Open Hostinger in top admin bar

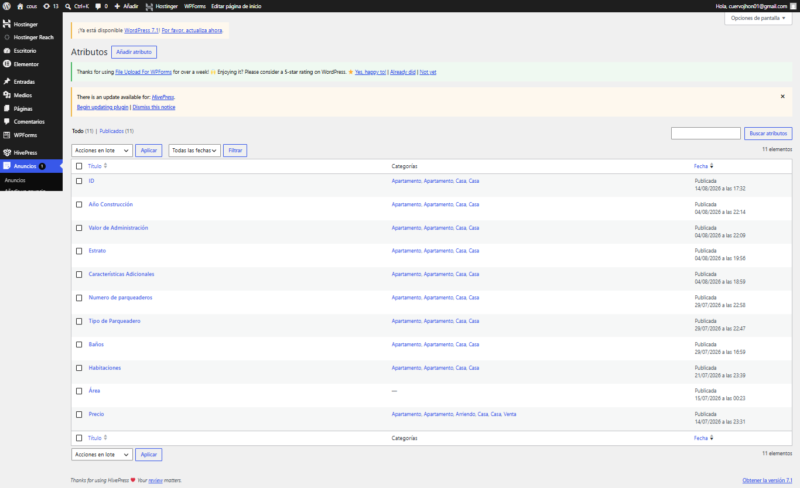[x=162, y=6]
